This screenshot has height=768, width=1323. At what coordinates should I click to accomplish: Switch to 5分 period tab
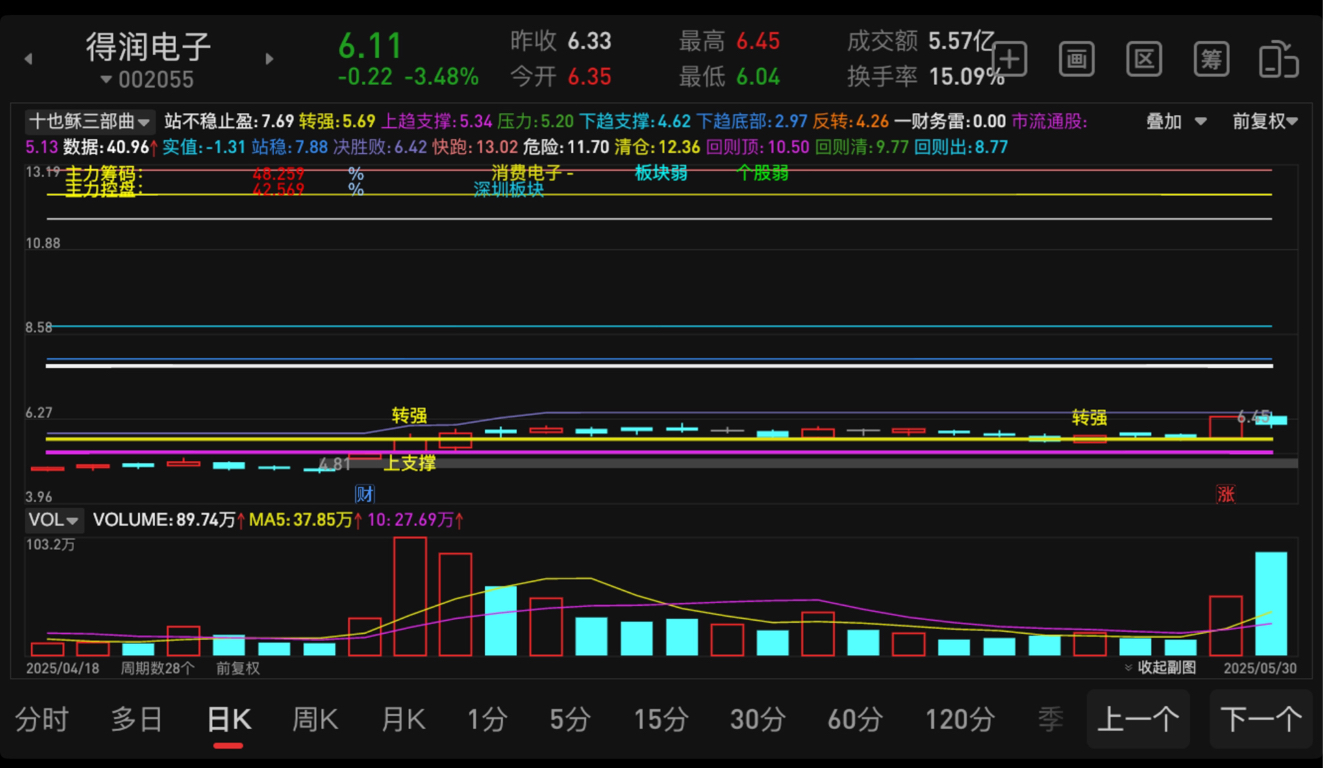point(571,719)
